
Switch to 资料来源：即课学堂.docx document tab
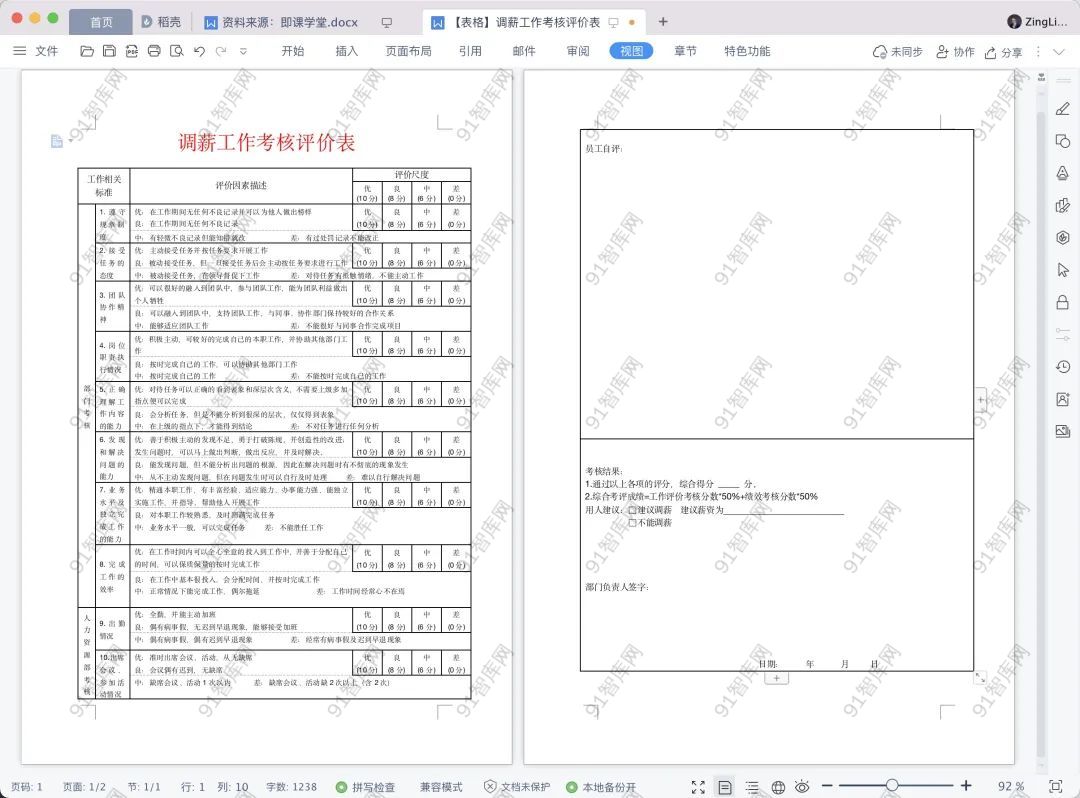pyautogui.click(x=288, y=22)
